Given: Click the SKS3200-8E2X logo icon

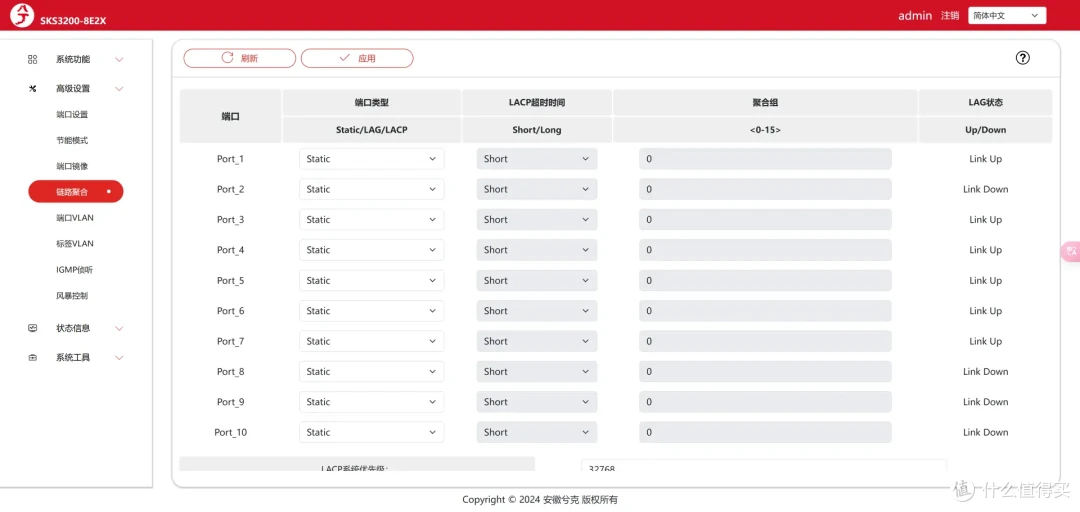Looking at the screenshot, I should (20, 14).
